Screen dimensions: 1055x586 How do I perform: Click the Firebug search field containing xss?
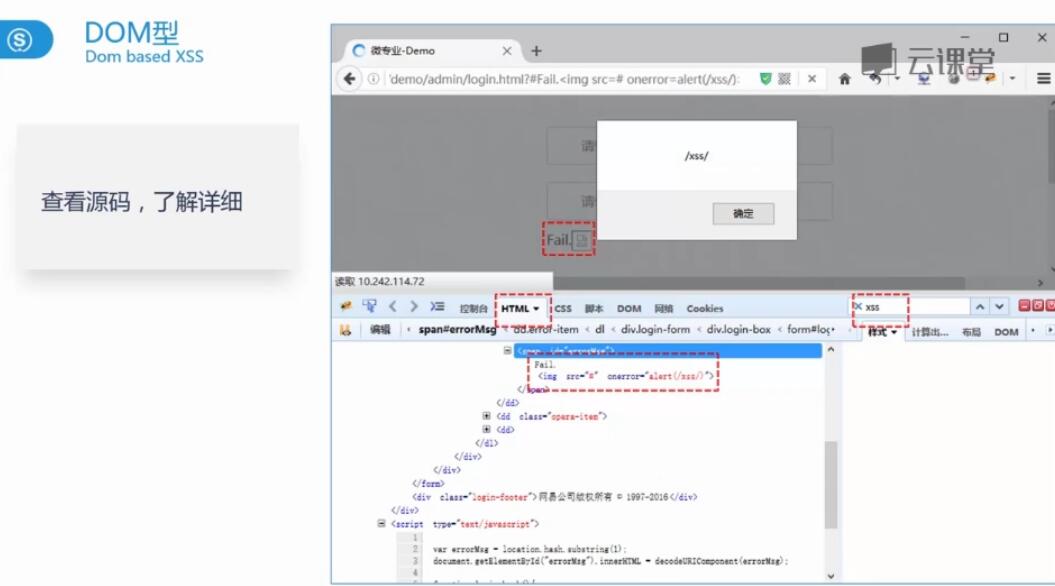[x=915, y=307]
